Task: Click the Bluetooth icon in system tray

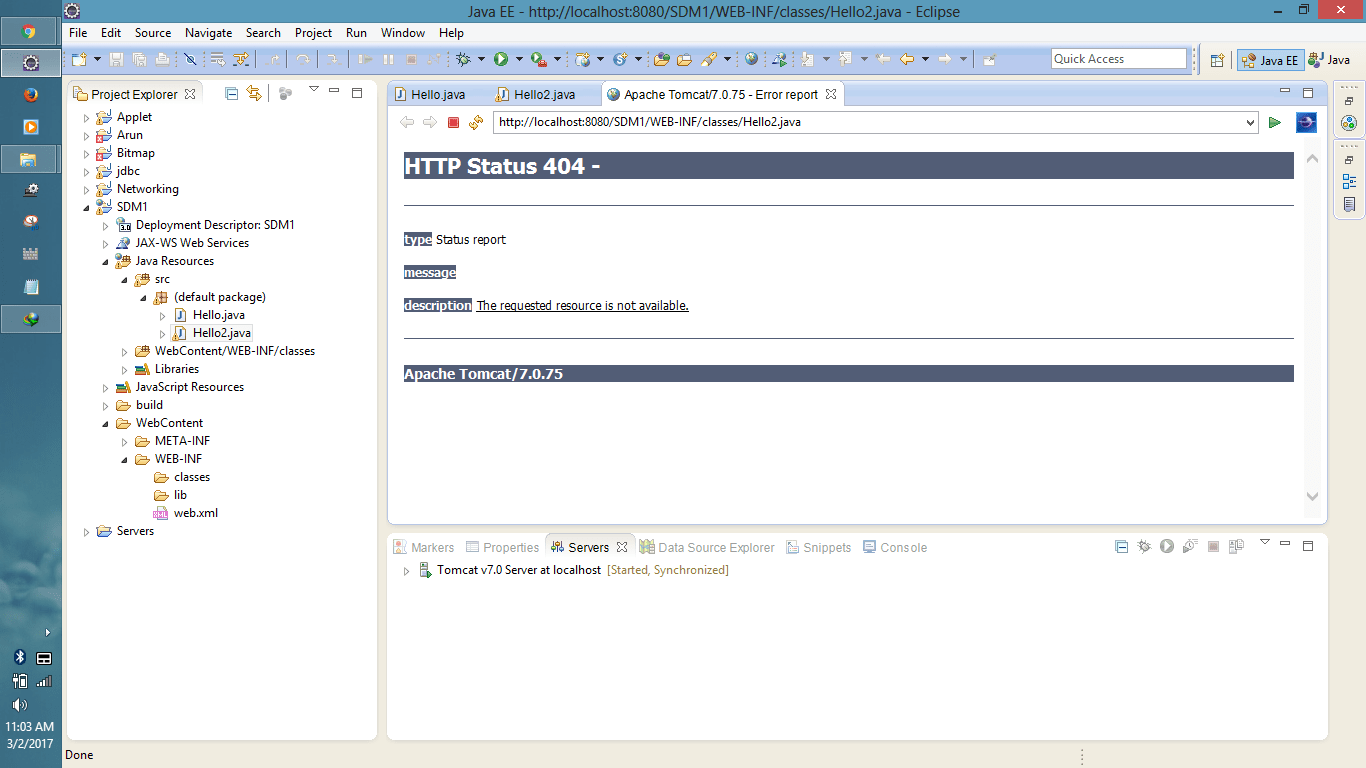Action: [19, 657]
